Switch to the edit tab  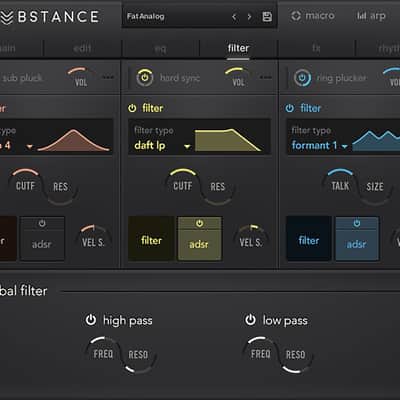coord(82,48)
